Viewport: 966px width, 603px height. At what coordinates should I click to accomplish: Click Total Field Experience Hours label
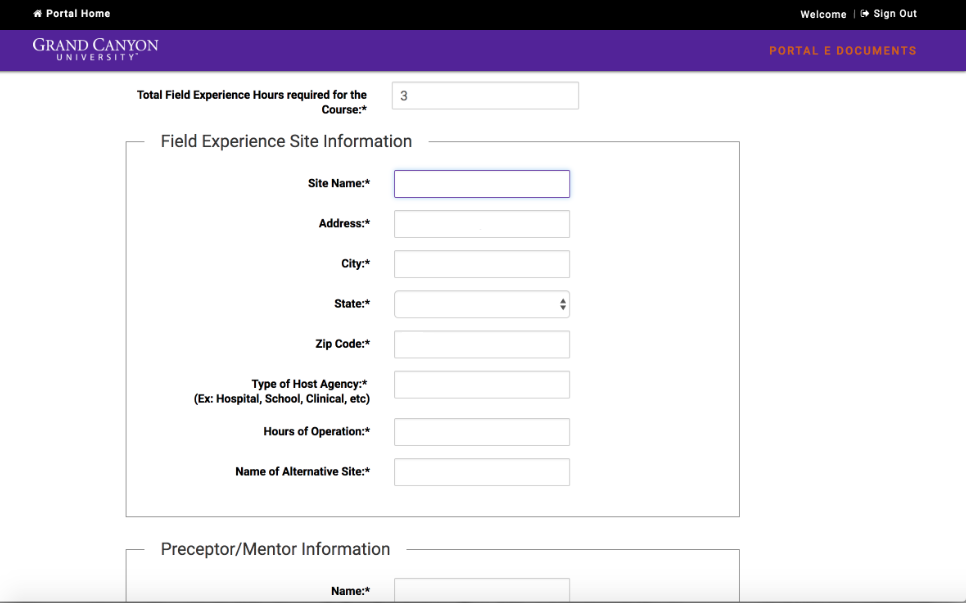252,102
